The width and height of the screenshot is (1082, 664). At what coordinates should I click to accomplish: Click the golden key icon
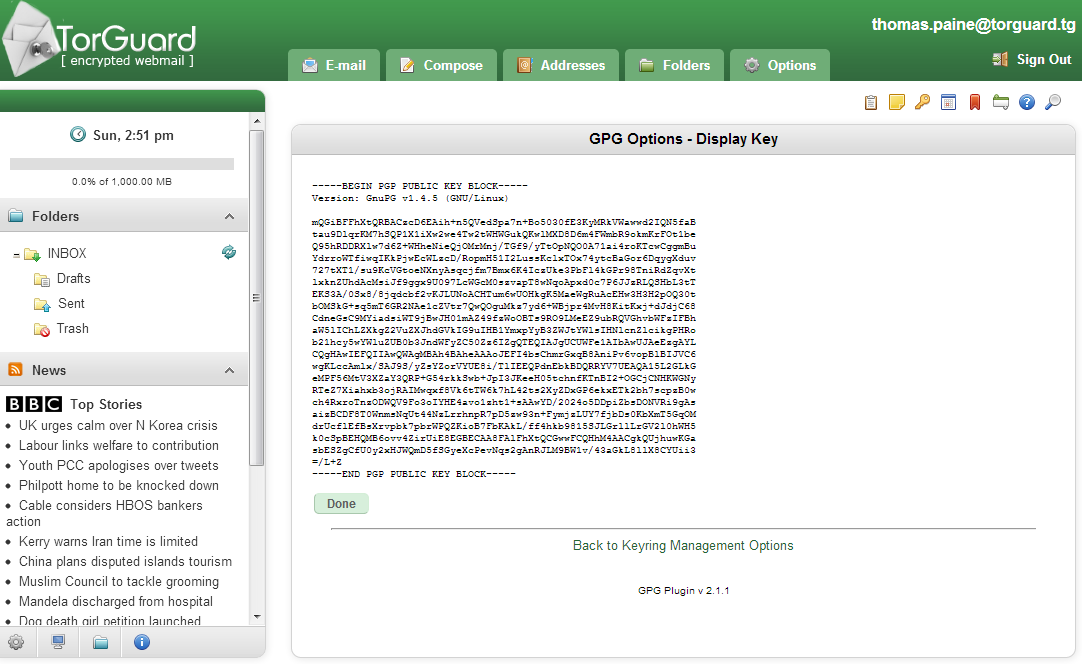pyautogui.click(x=923, y=102)
